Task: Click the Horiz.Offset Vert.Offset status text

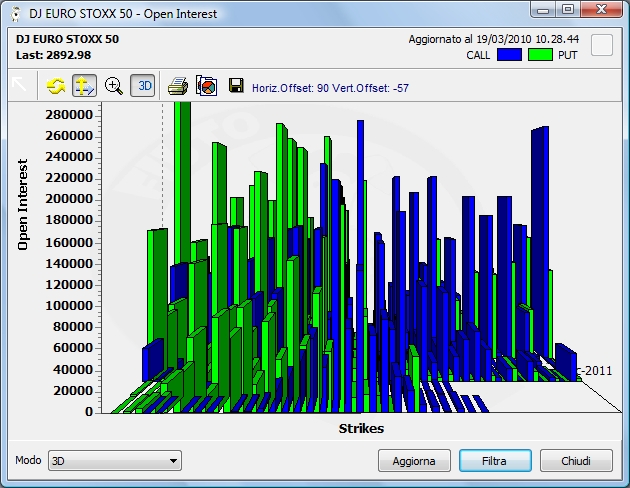Action: tap(330, 88)
